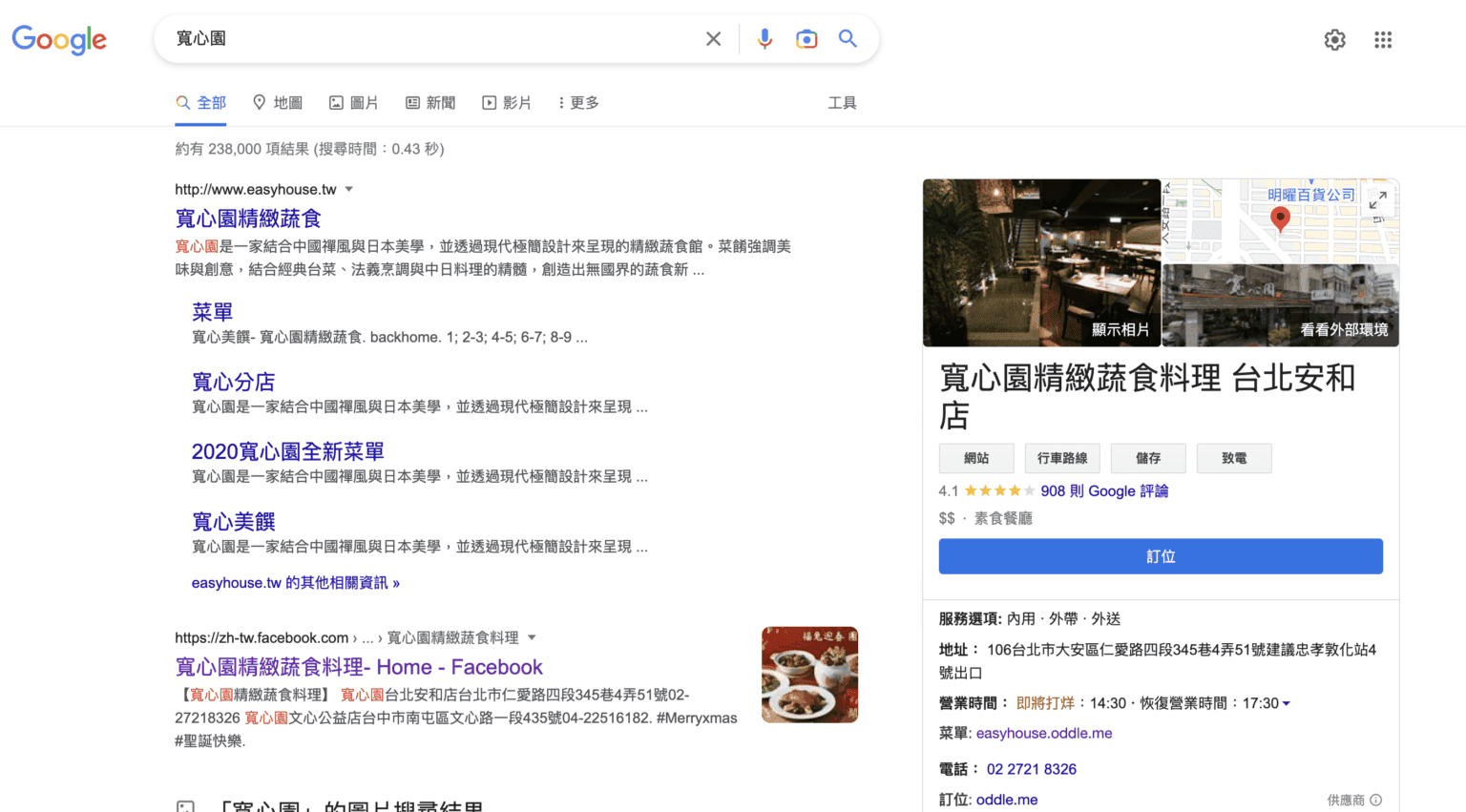Screen dimensions: 1466x812
Task: Expand the 更多 search categories dropdown
Action: 577,102
